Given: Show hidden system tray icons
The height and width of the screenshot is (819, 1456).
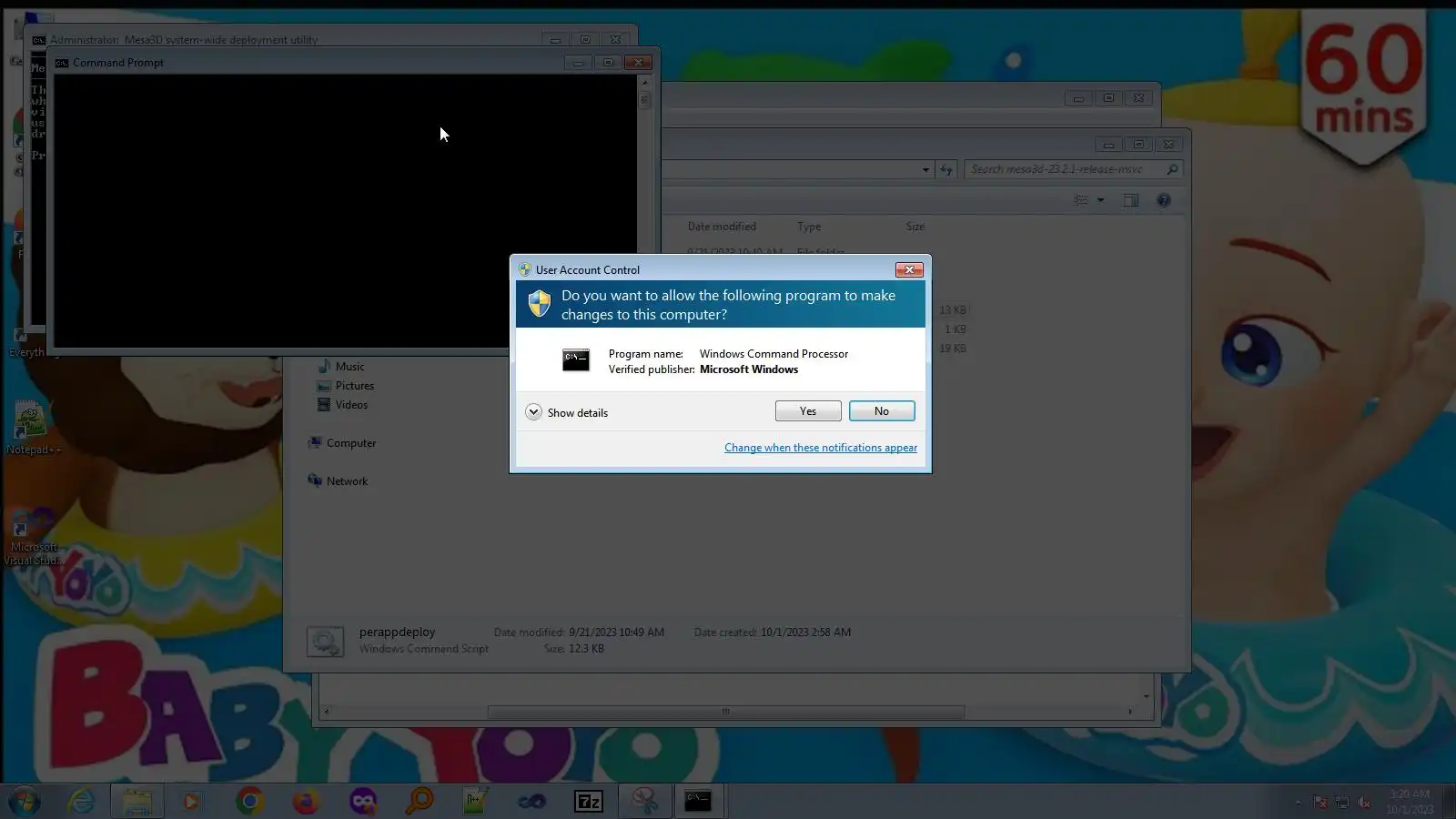Looking at the screenshot, I should click(1298, 802).
